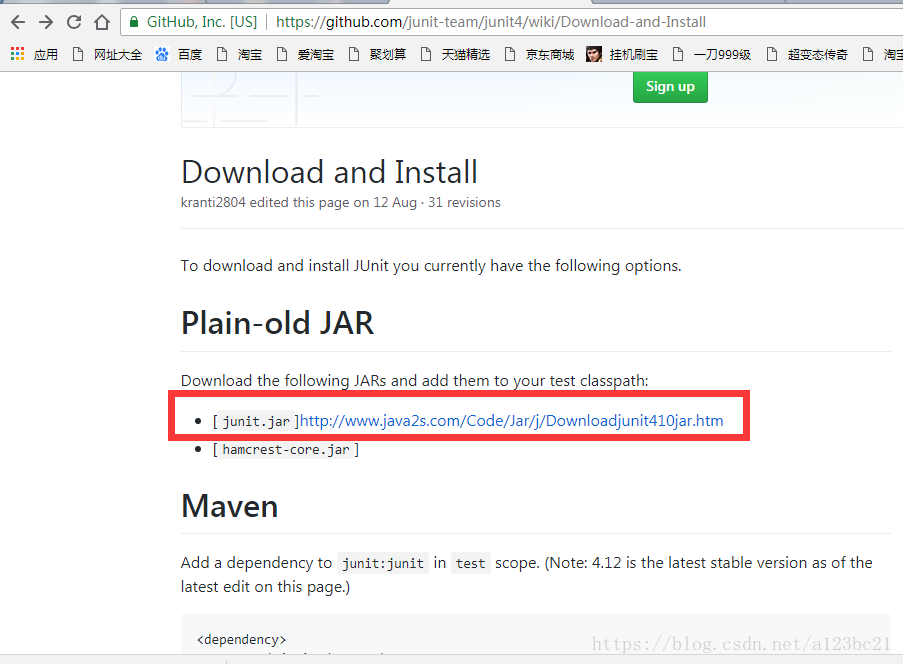Screen dimensions: 903x664
Task: View site security via the green lock icon
Action: coord(134,22)
